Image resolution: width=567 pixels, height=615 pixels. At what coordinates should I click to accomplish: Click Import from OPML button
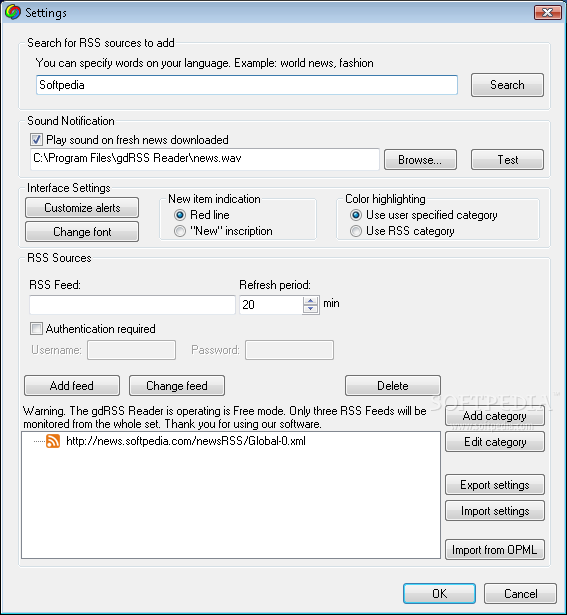click(x=495, y=549)
